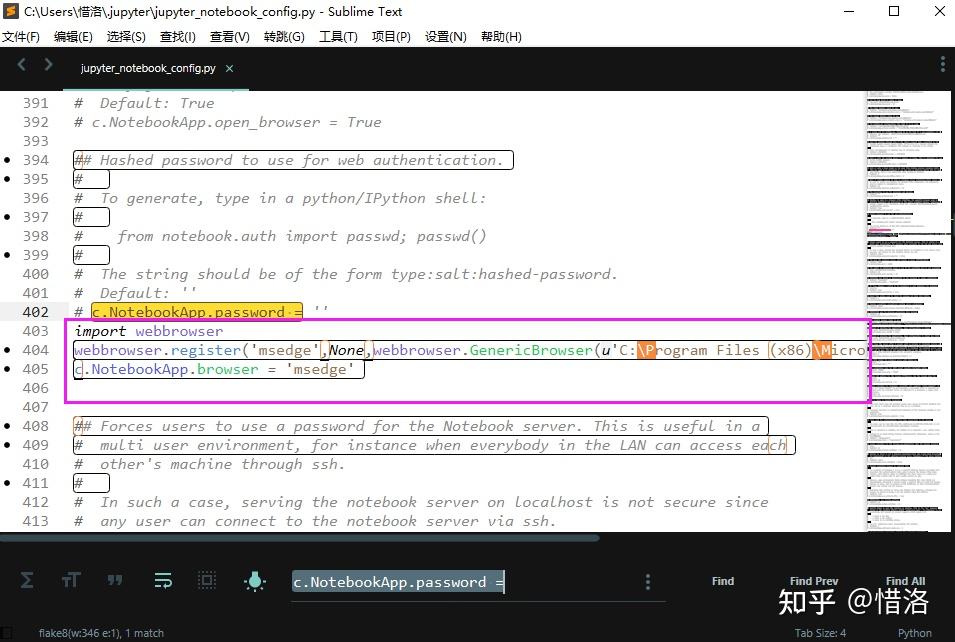Toggle the highlight matches lightbulb

coord(255,580)
